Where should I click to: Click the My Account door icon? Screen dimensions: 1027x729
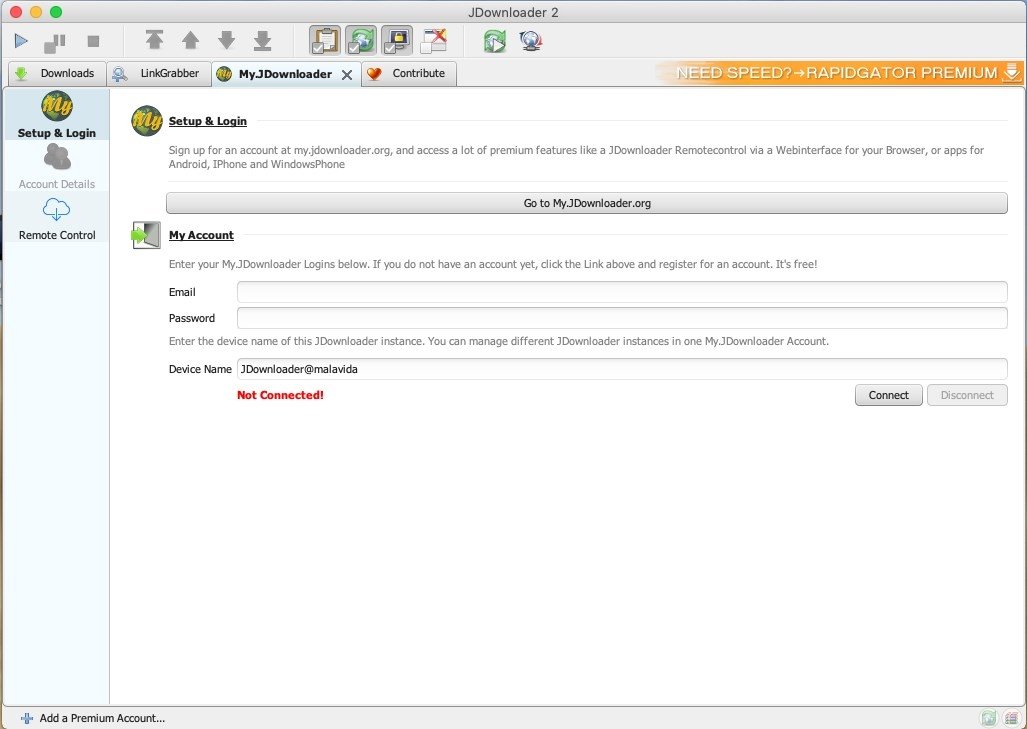click(x=146, y=235)
